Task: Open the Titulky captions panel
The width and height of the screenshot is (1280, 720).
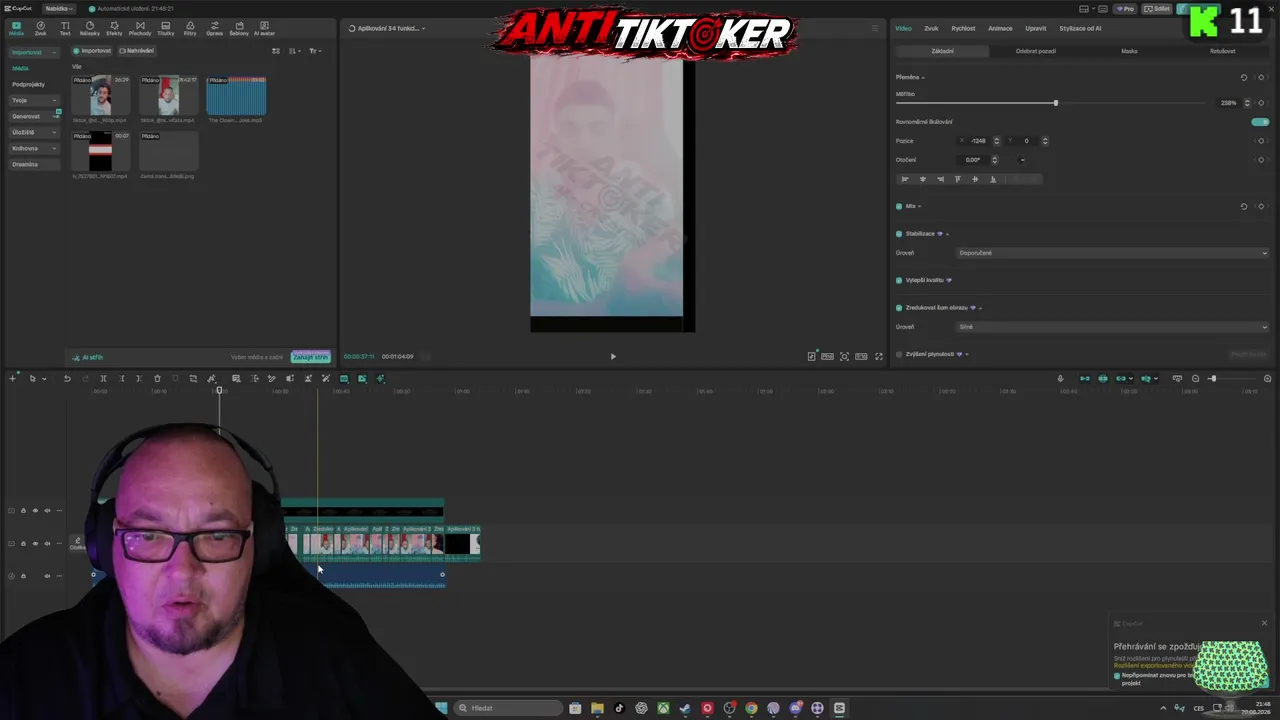Action: pyautogui.click(x=165, y=28)
